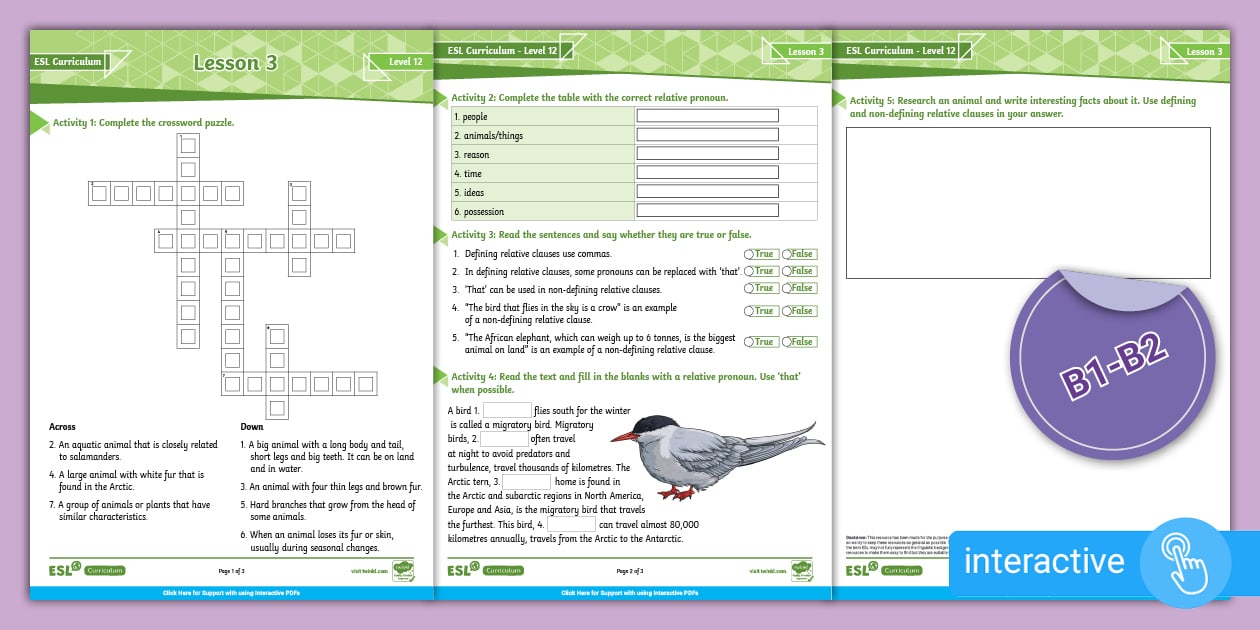Click the Interactive PDFs support link
1260x630 pixels.
630,592
